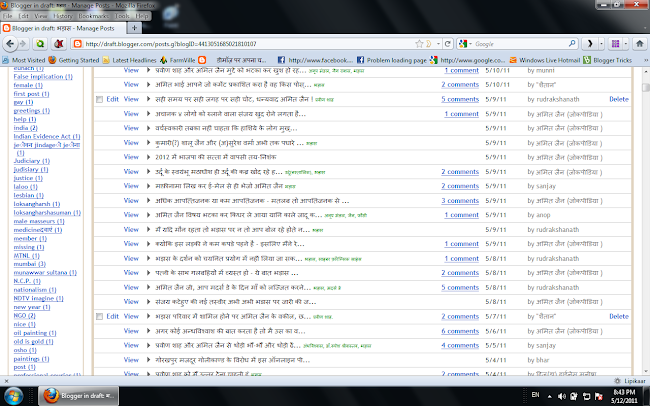This screenshot has height=406, width=650.
Task: Show hidden system tray icons arrow
Action: [x=550, y=396]
